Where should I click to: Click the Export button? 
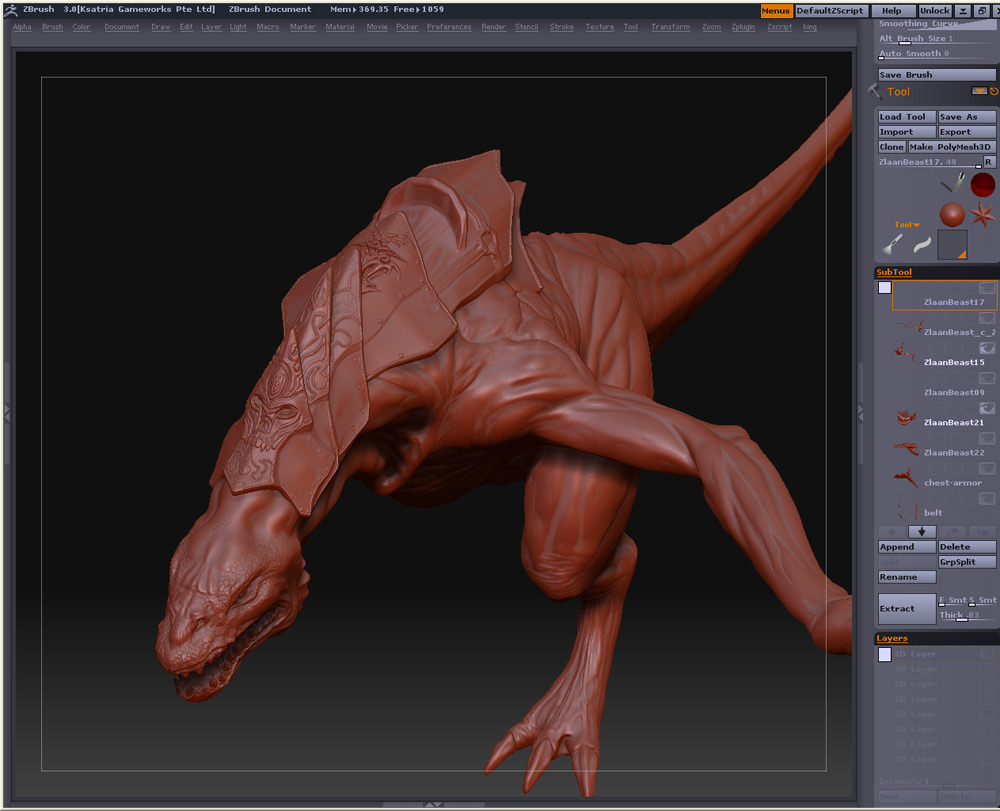[x=967, y=132]
